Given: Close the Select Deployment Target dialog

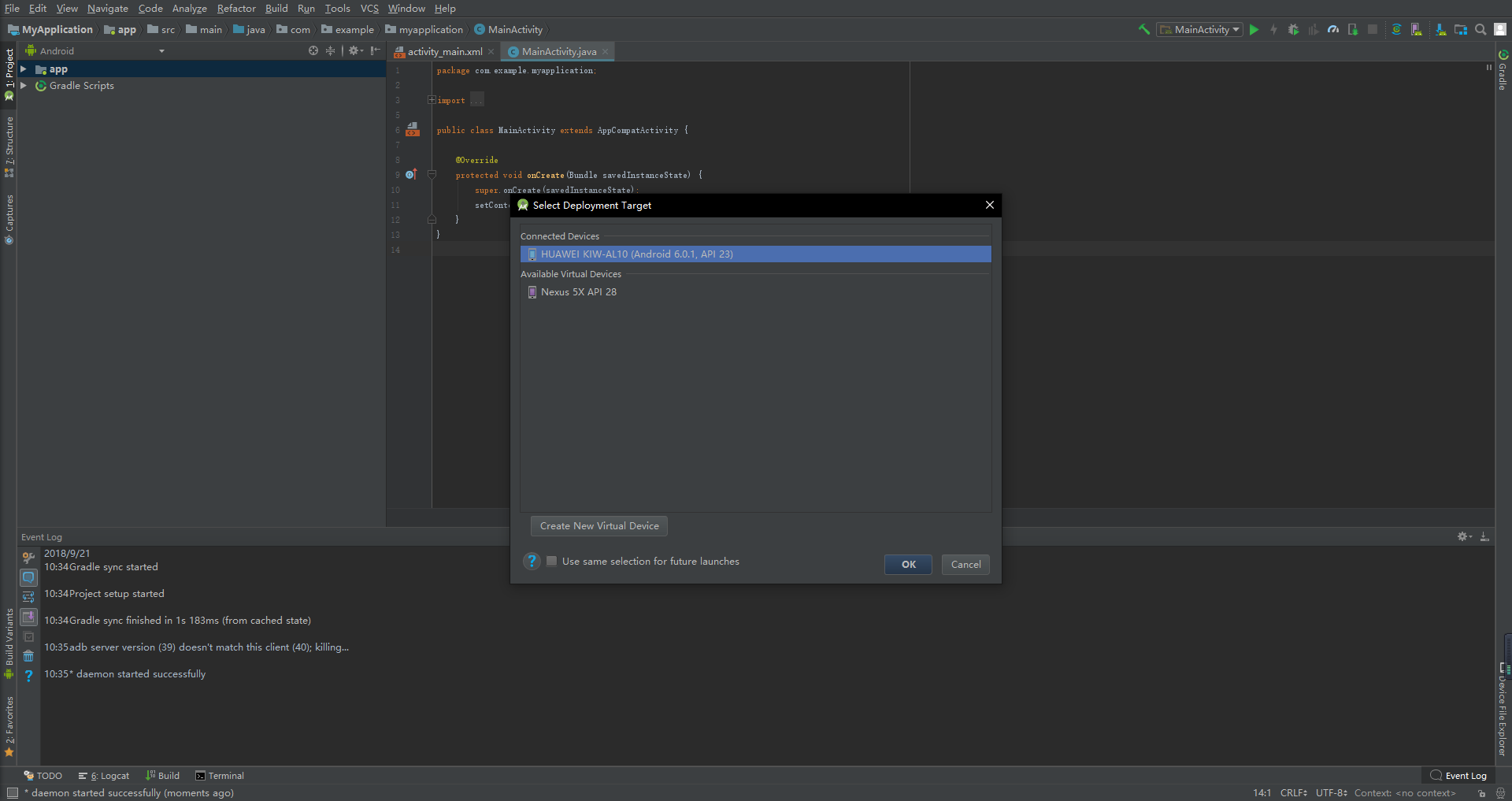Looking at the screenshot, I should pyautogui.click(x=989, y=205).
